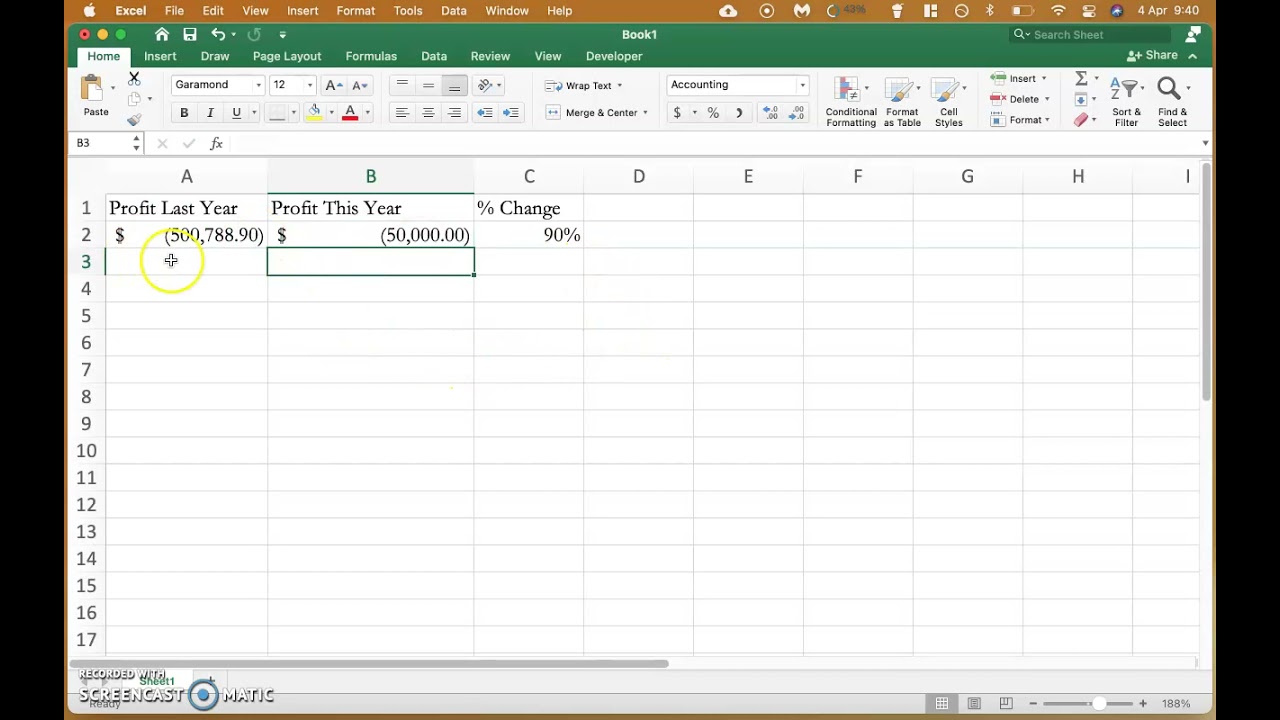Expand the Format cells dropdown

[1047, 120]
